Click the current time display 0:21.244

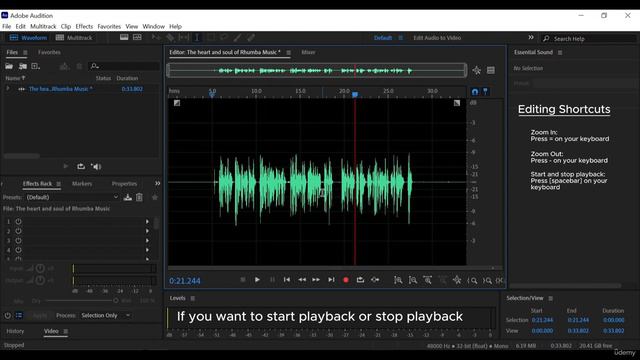185,281
